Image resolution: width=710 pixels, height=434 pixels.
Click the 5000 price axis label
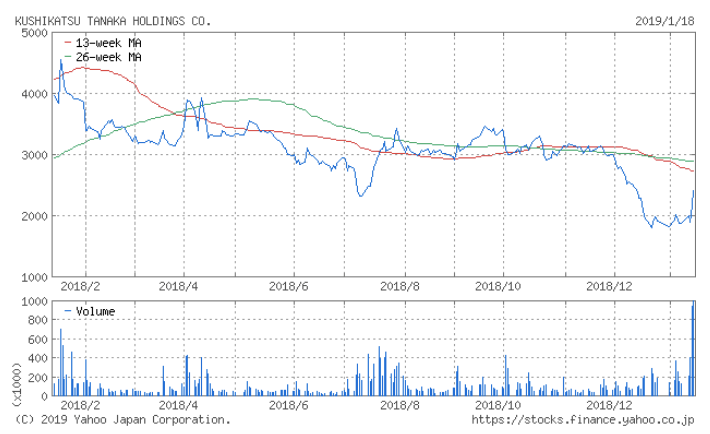tap(34, 33)
